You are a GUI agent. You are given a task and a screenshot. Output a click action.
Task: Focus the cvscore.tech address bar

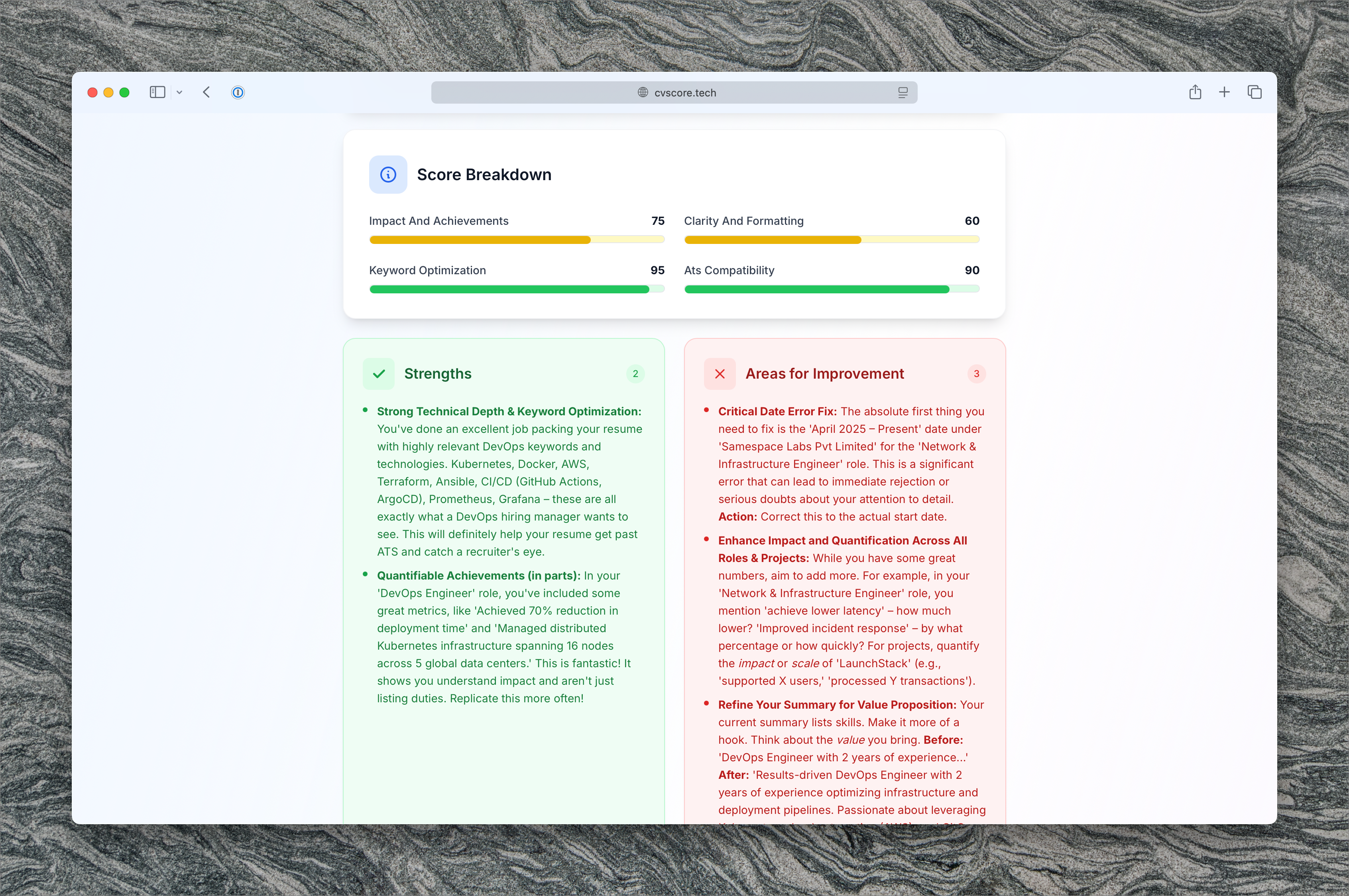674,92
